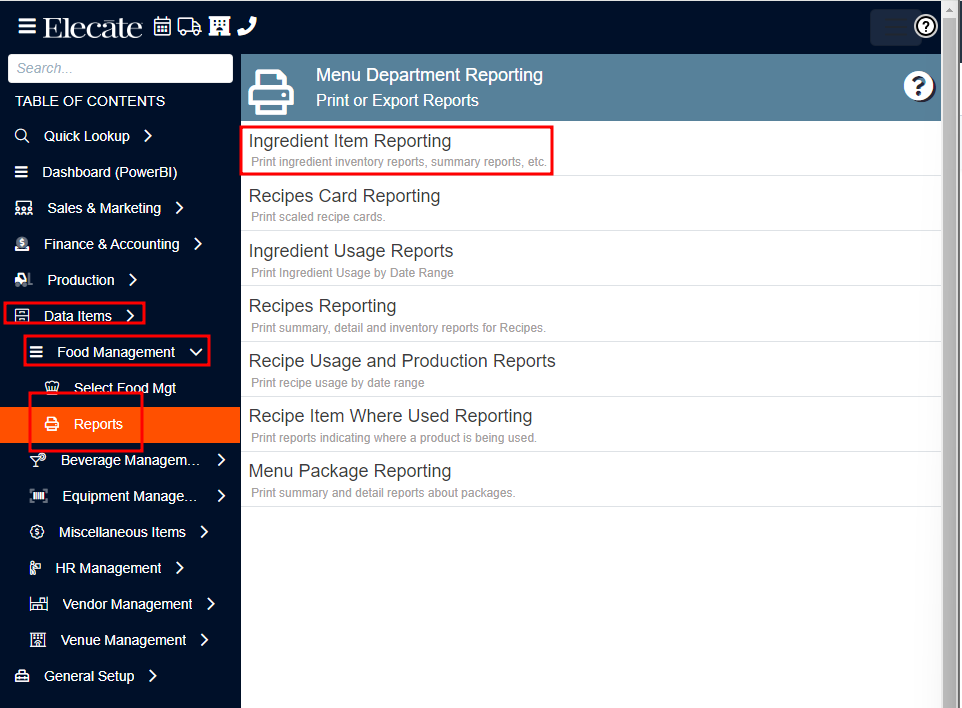This screenshot has width=962, height=708.
Task: Click the Sales & Marketing people icon
Action: (23, 209)
